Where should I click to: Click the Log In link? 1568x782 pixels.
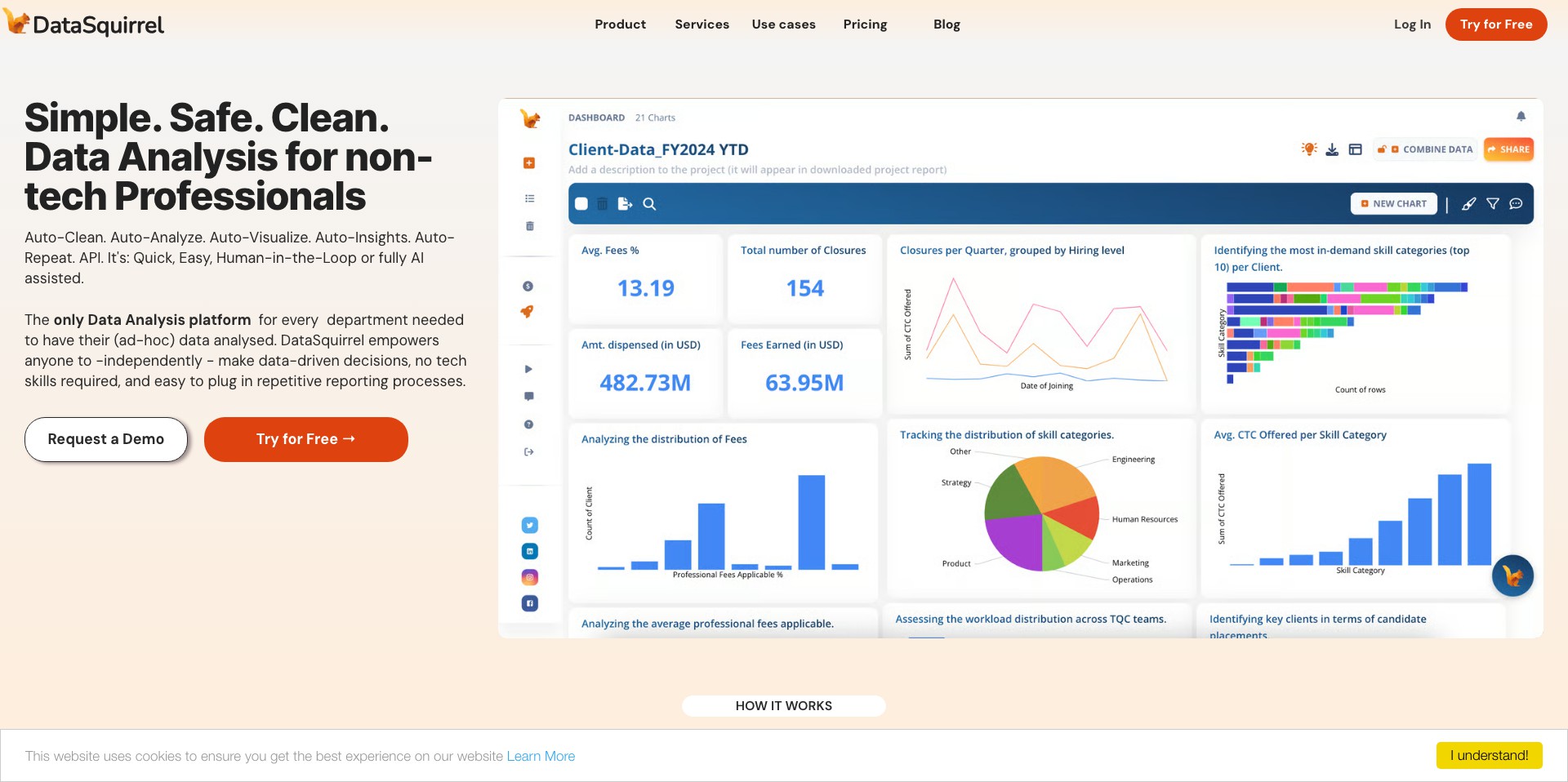tap(1412, 24)
